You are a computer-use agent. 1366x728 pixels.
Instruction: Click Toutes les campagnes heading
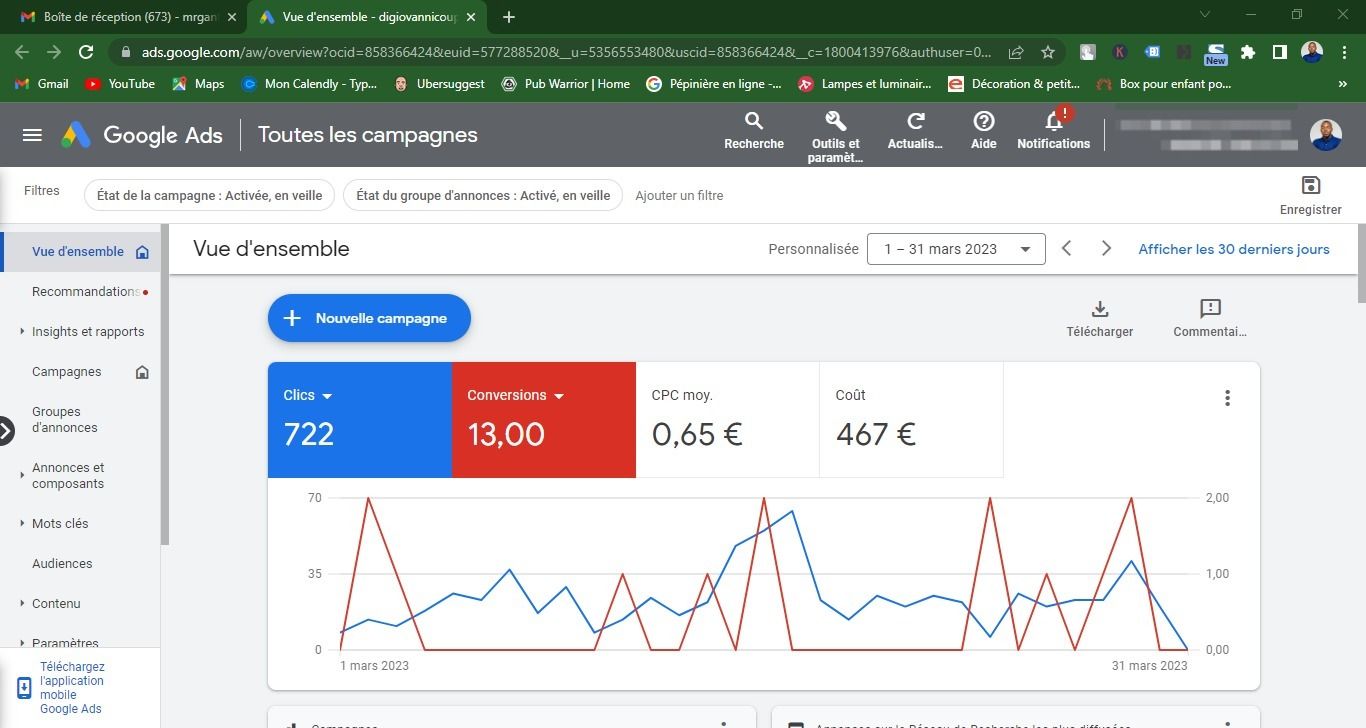tap(368, 135)
